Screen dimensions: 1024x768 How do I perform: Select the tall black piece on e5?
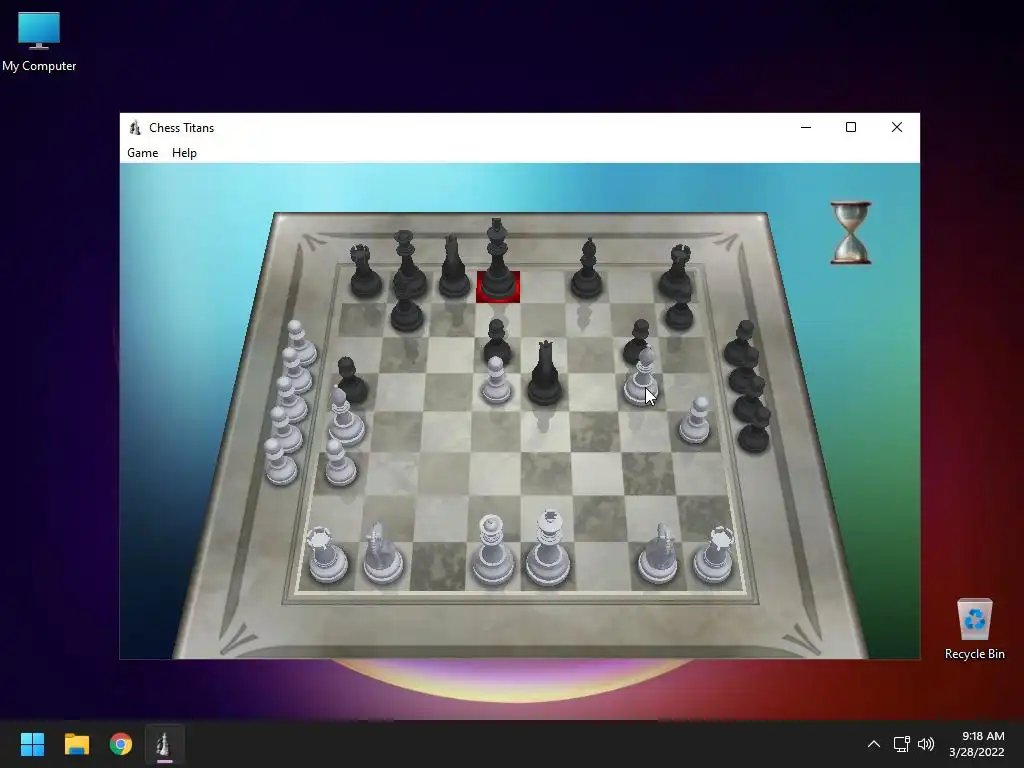click(545, 373)
